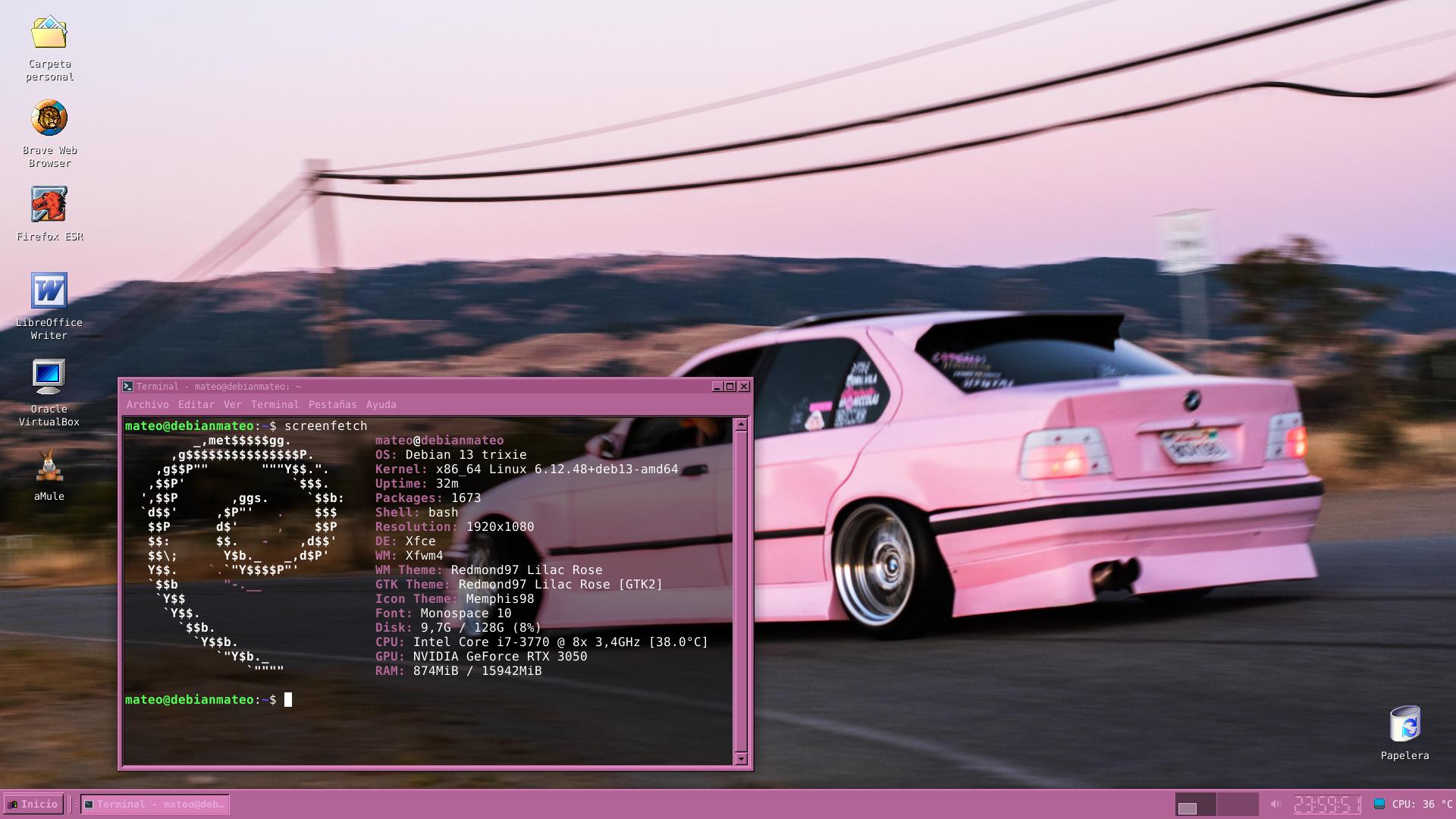Expand the Ver menu
The image size is (1456, 819).
pyautogui.click(x=232, y=405)
